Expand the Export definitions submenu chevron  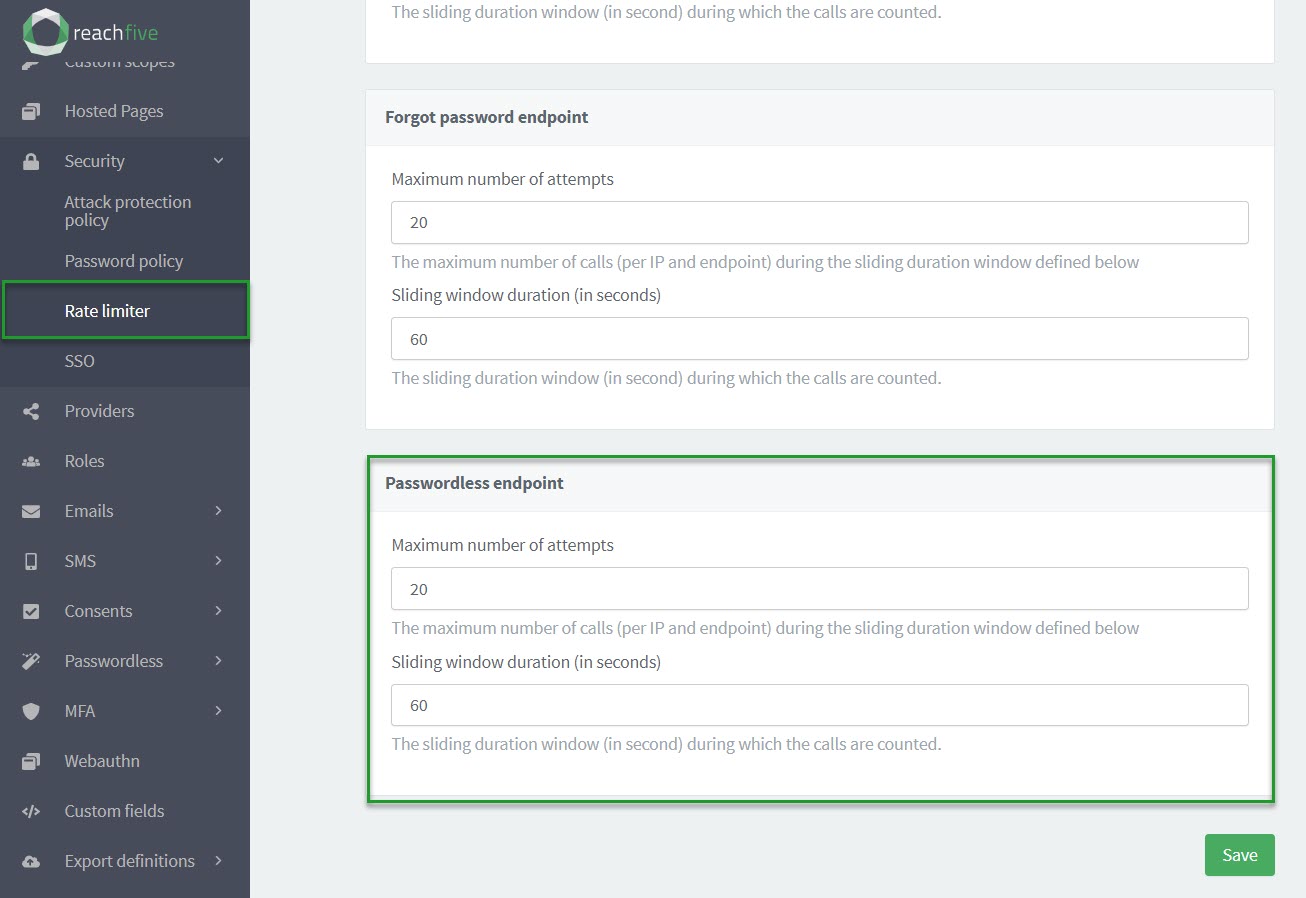click(218, 861)
